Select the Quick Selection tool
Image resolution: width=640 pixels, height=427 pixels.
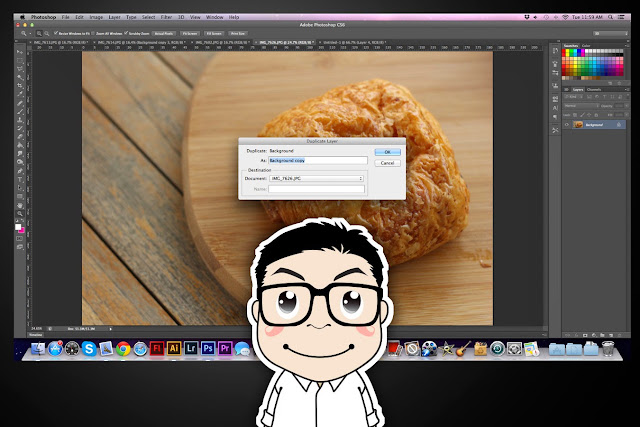click(x=20, y=78)
